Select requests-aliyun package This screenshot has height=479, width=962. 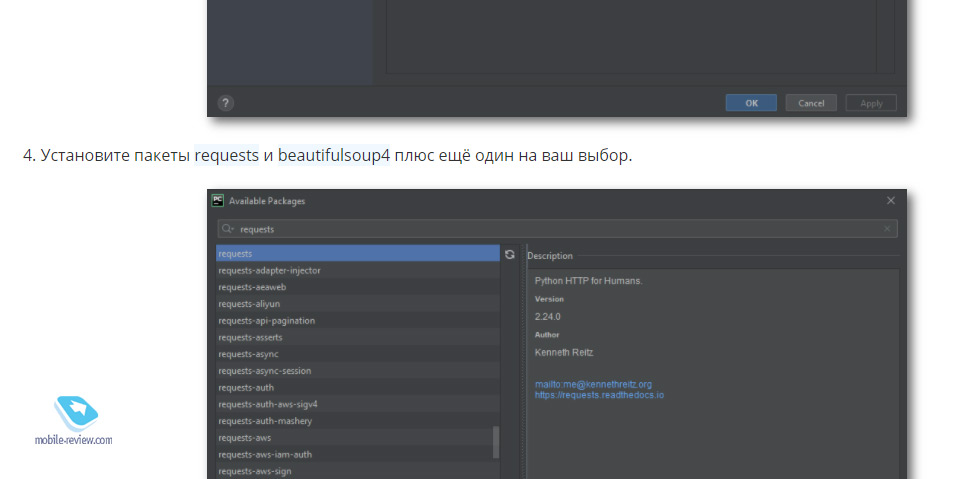(358, 304)
